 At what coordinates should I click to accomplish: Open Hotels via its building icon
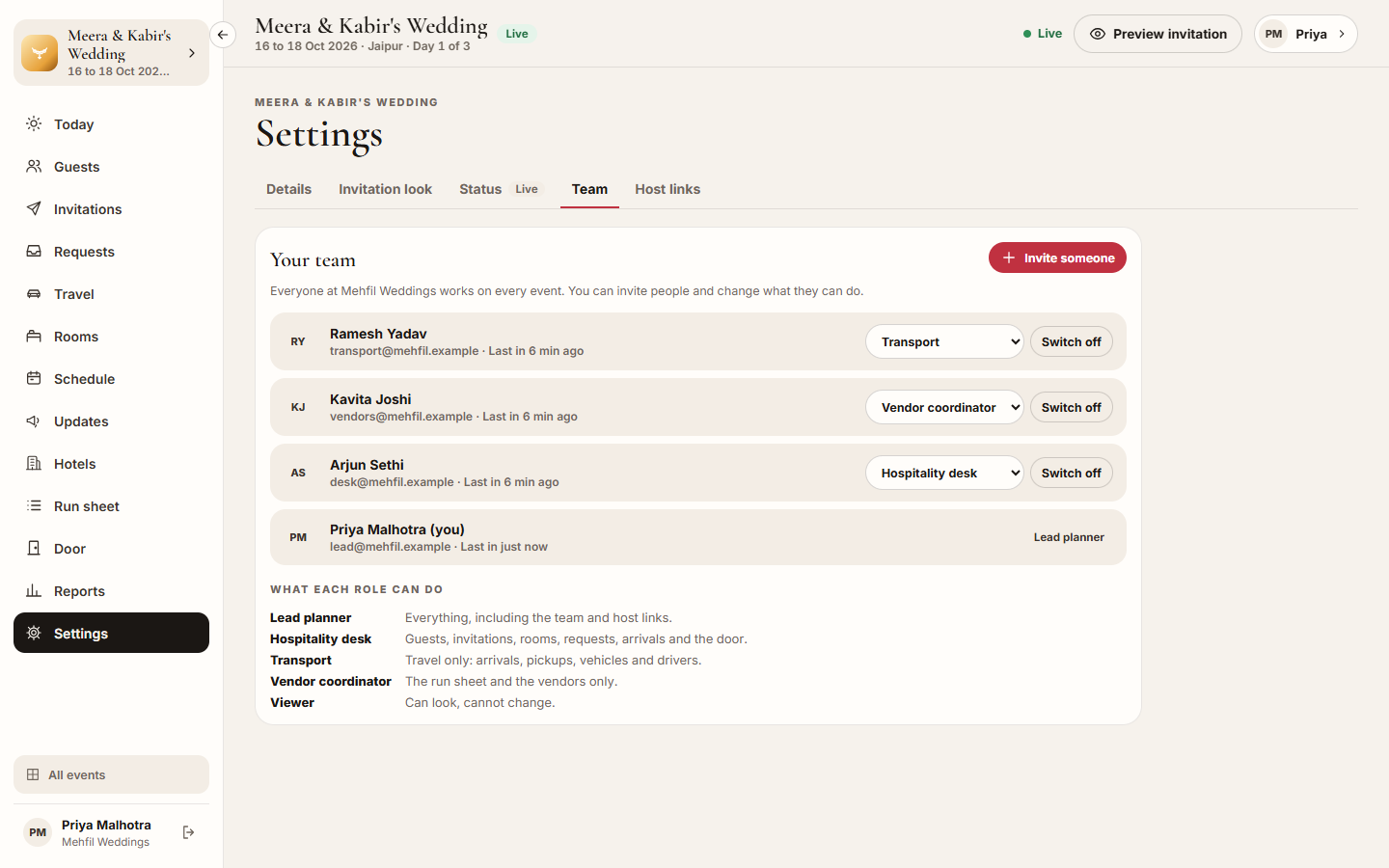(x=34, y=464)
